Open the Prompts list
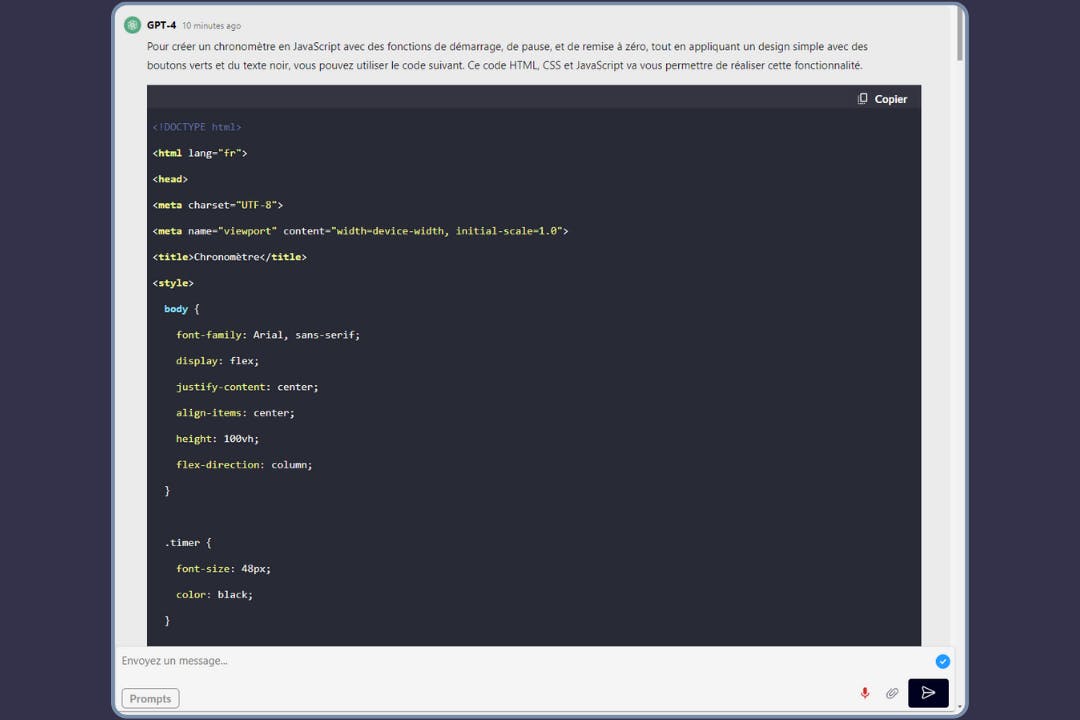The width and height of the screenshot is (1080, 720). (x=150, y=698)
